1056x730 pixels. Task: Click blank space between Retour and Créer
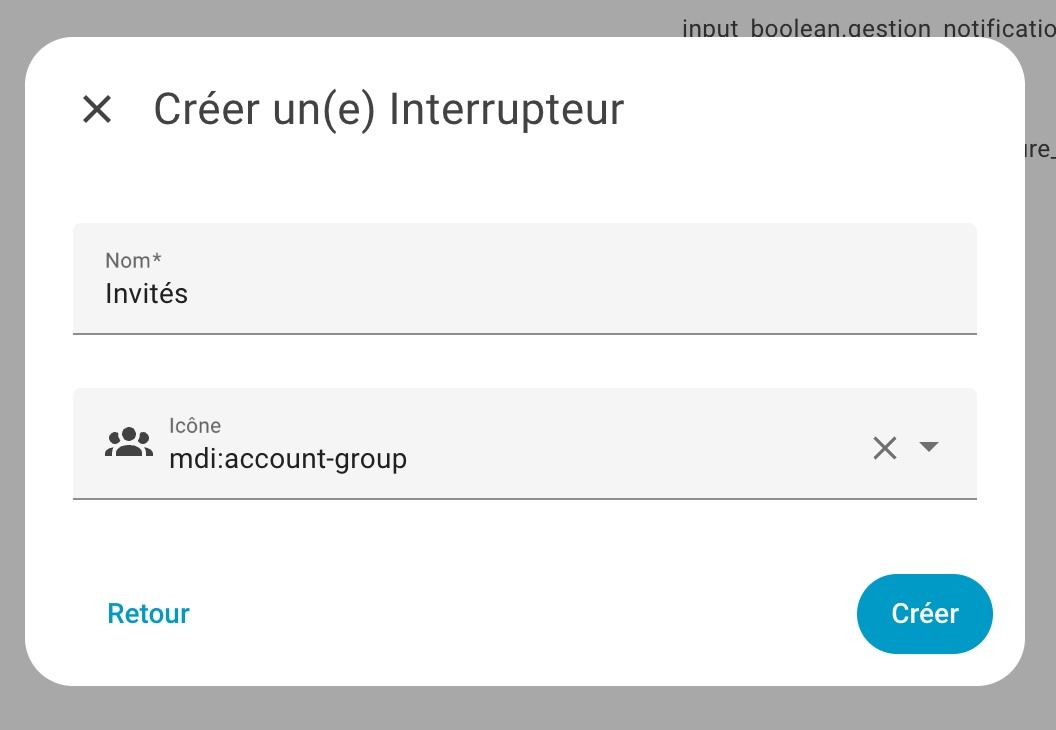(x=520, y=613)
